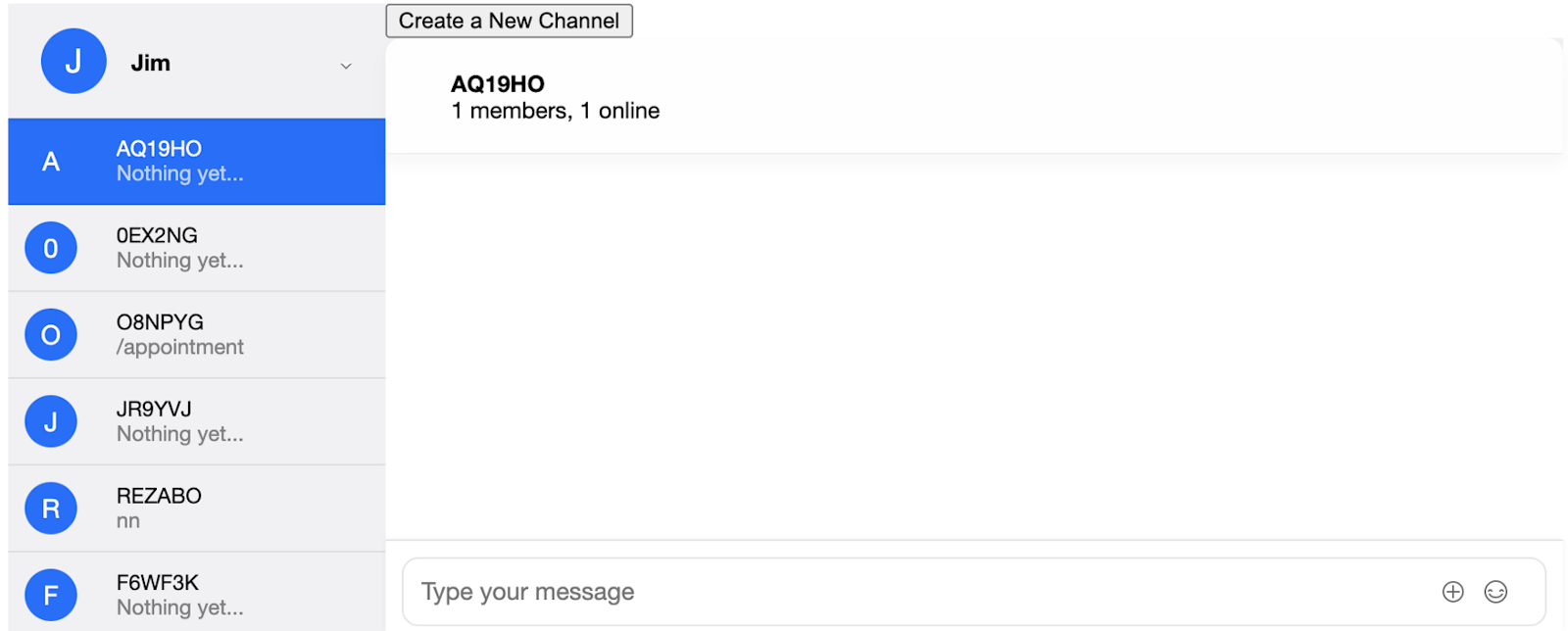This screenshot has height=631, width=1568.
Task: Open the REZABO conversation
Action: tap(196, 508)
